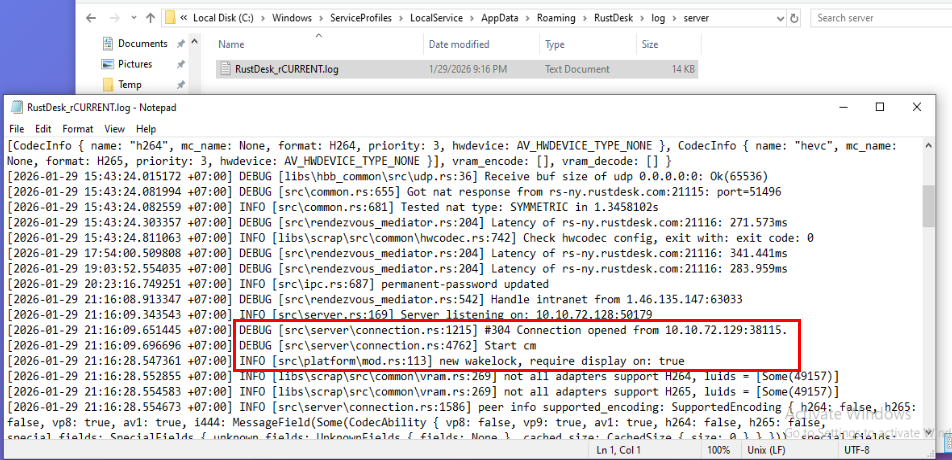This screenshot has height=460, width=952.
Task: Click the folder icon in address bar
Action: [171, 18]
